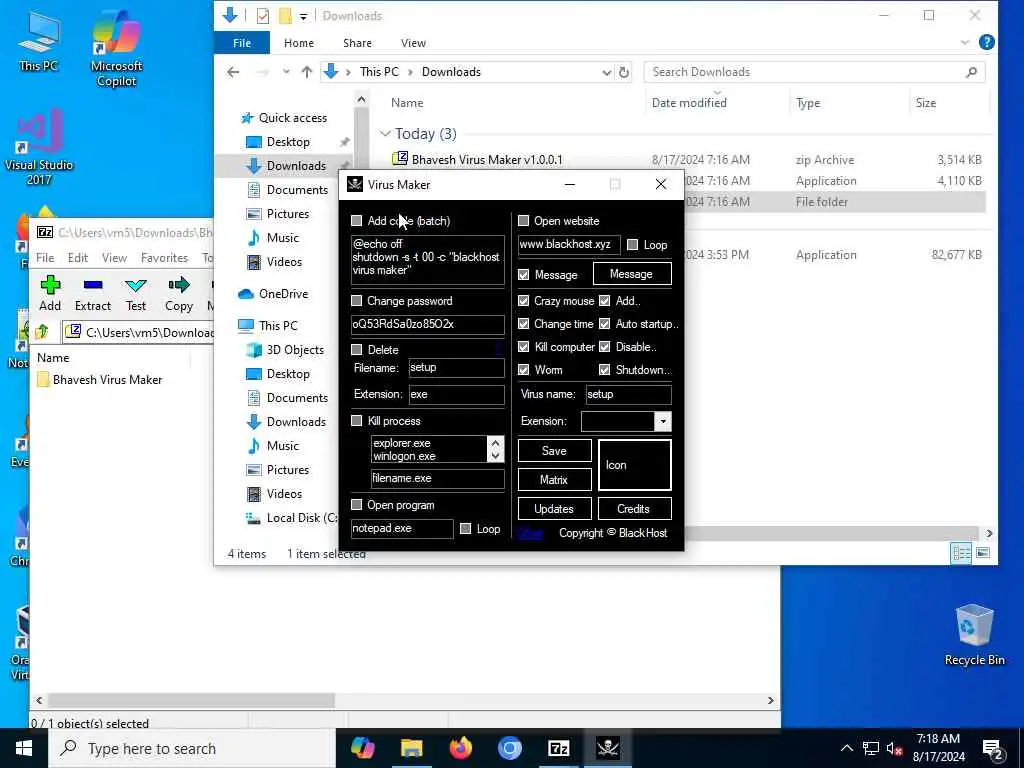
Task: Click Explorer back arrow button
Action: pyautogui.click(x=233, y=72)
